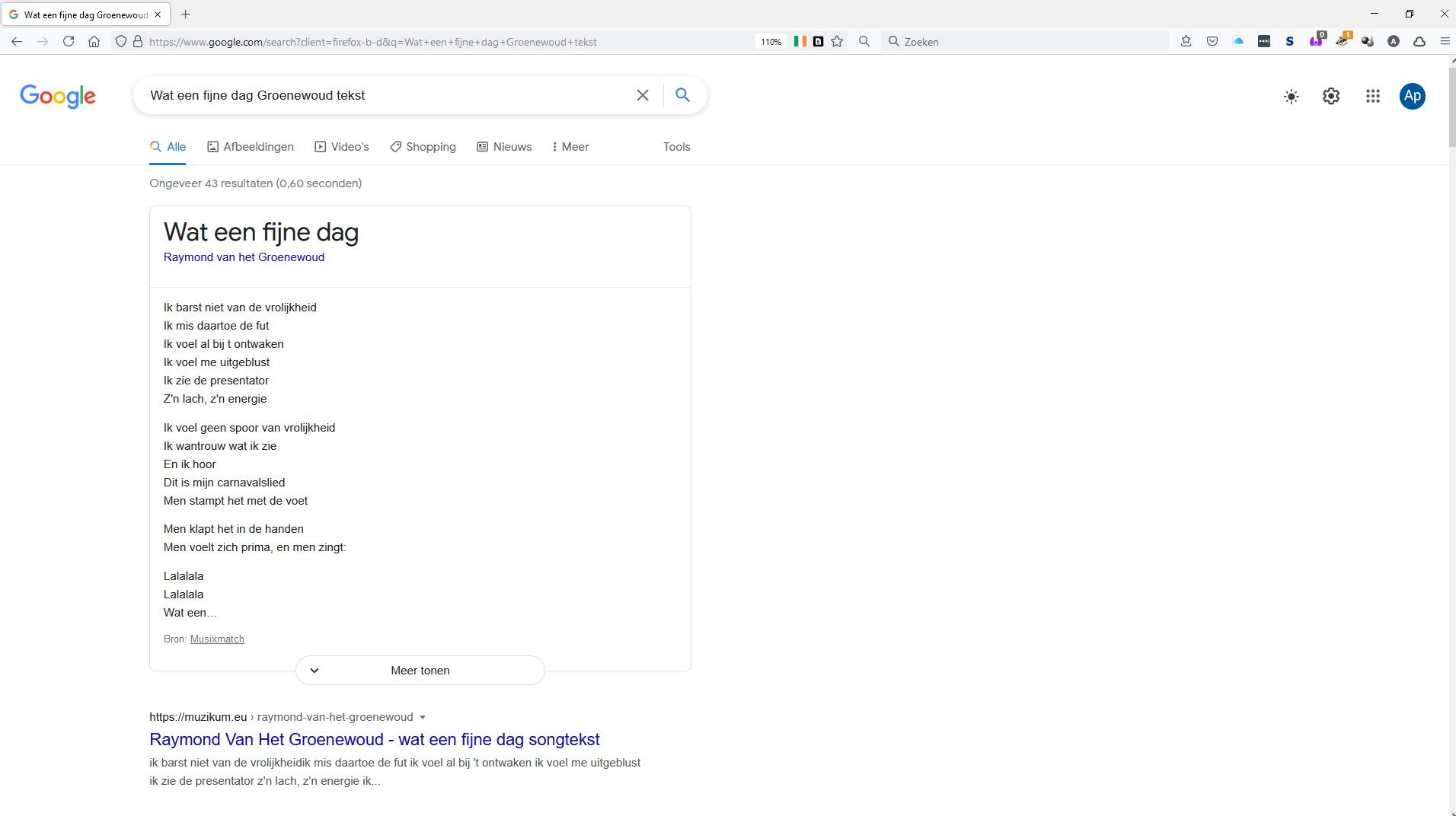The width and height of the screenshot is (1456, 816).
Task: Click lyric line 'Dit is mijn carnavalslied'
Action: pos(224,483)
